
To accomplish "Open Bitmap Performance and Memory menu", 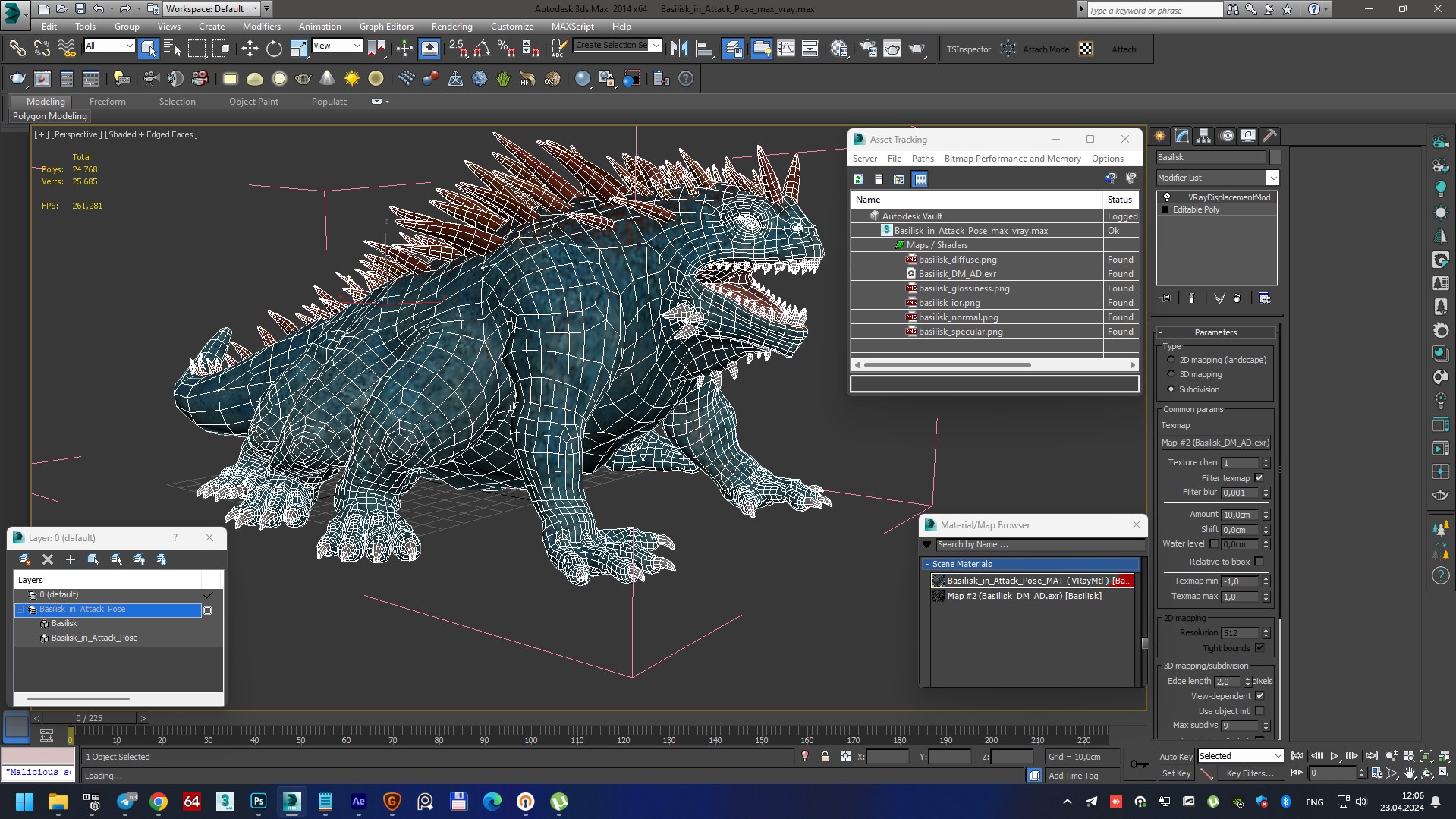I will click(x=1012, y=159).
